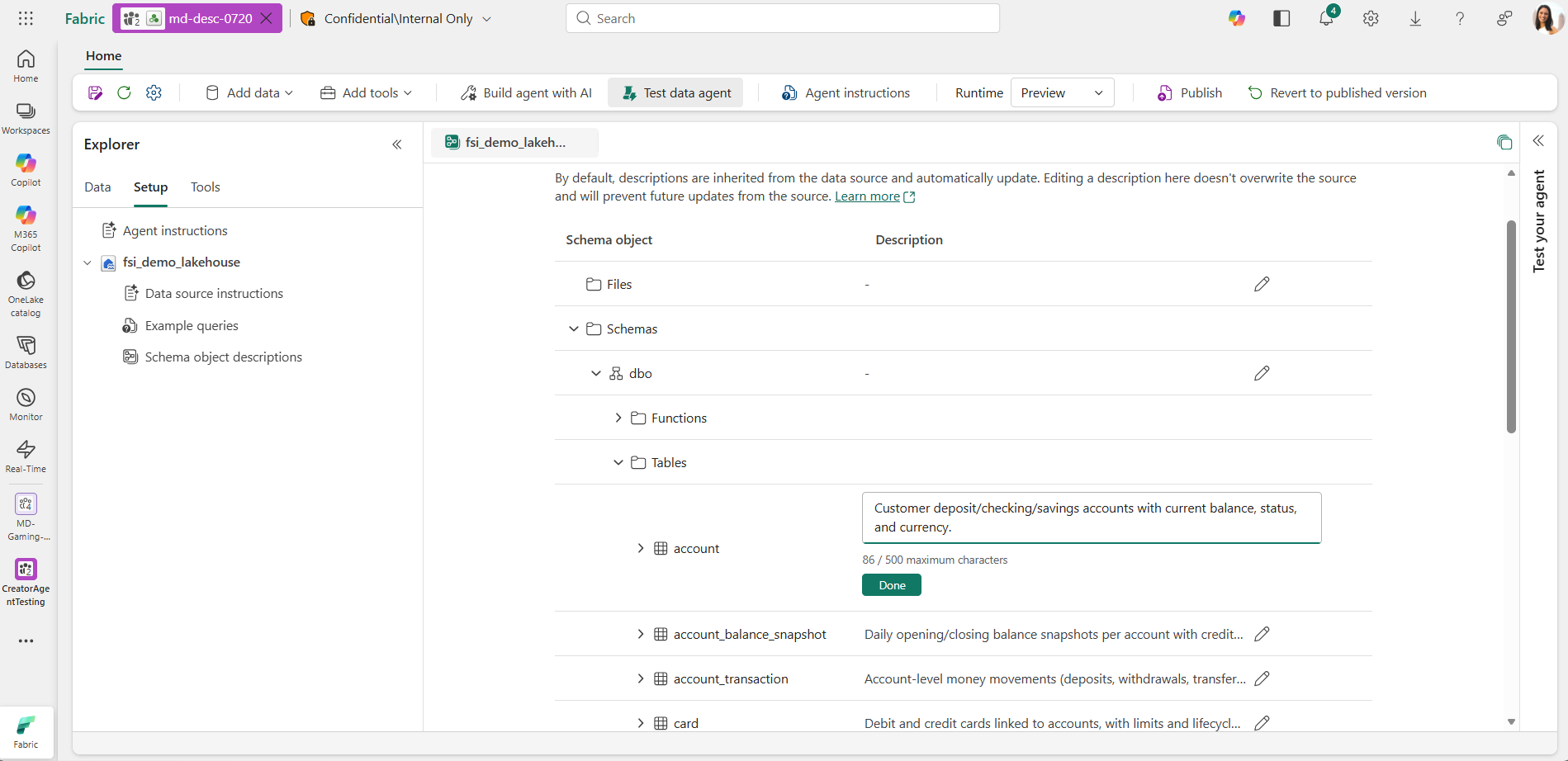The height and width of the screenshot is (761, 1568).
Task: Collapse the Explorer panel
Action: (x=397, y=144)
